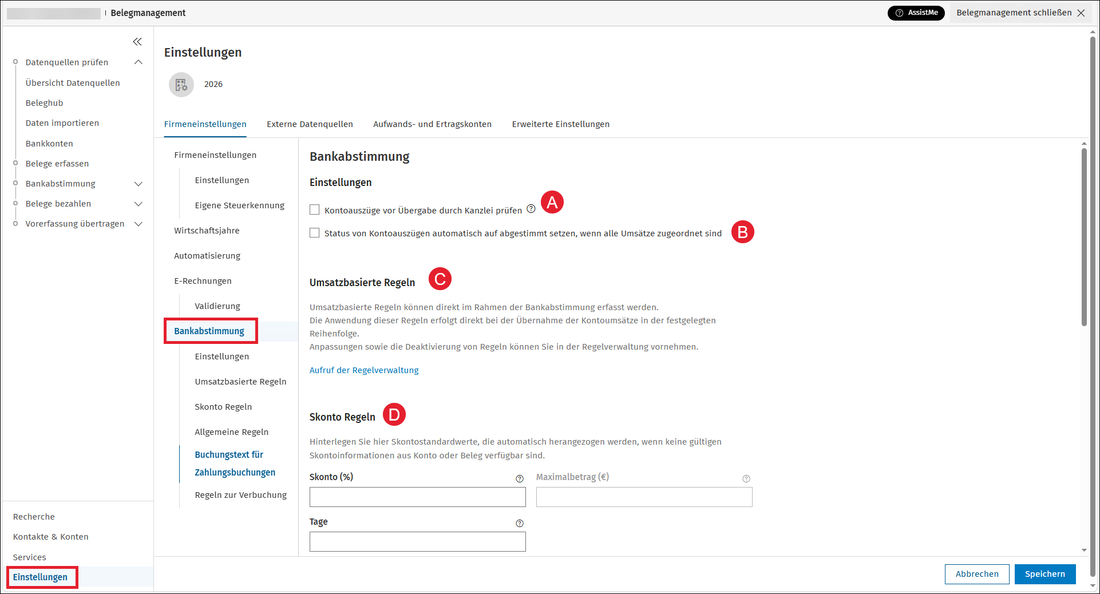Open help icon beside Kontoauszüge vor Übergabe

[x=531, y=208]
